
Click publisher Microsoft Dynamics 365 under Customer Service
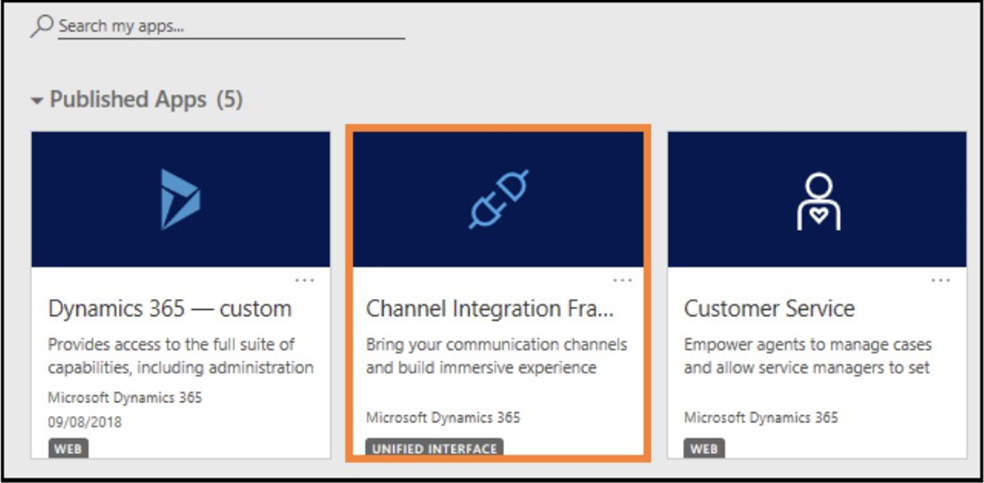tap(761, 417)
